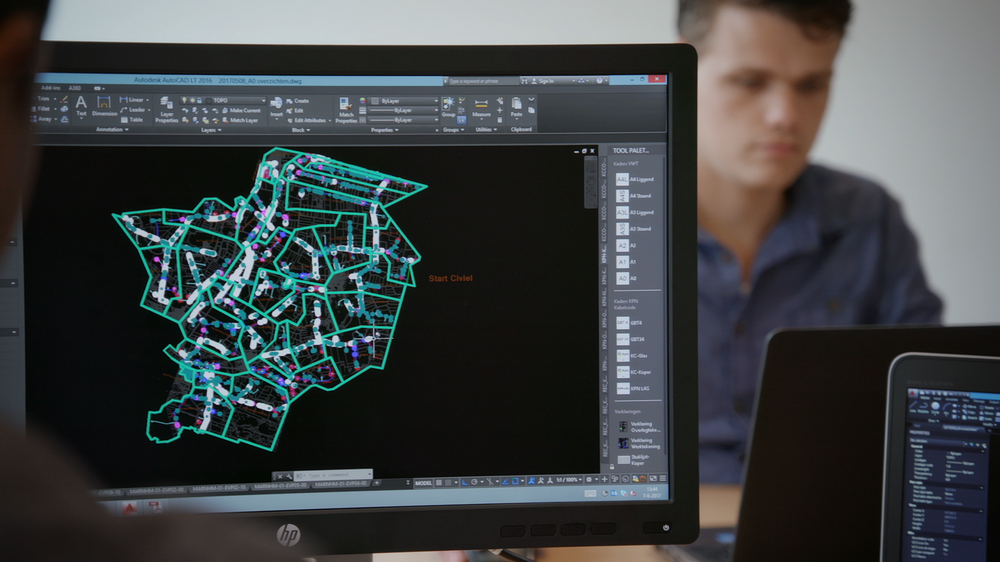Add new layout with plus button
The height and width of the screenshot is (562, 1000).
point(377,483)
